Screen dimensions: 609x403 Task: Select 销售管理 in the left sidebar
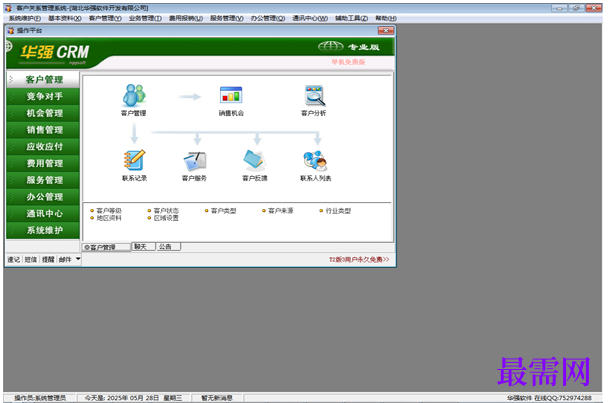[43, 130]
